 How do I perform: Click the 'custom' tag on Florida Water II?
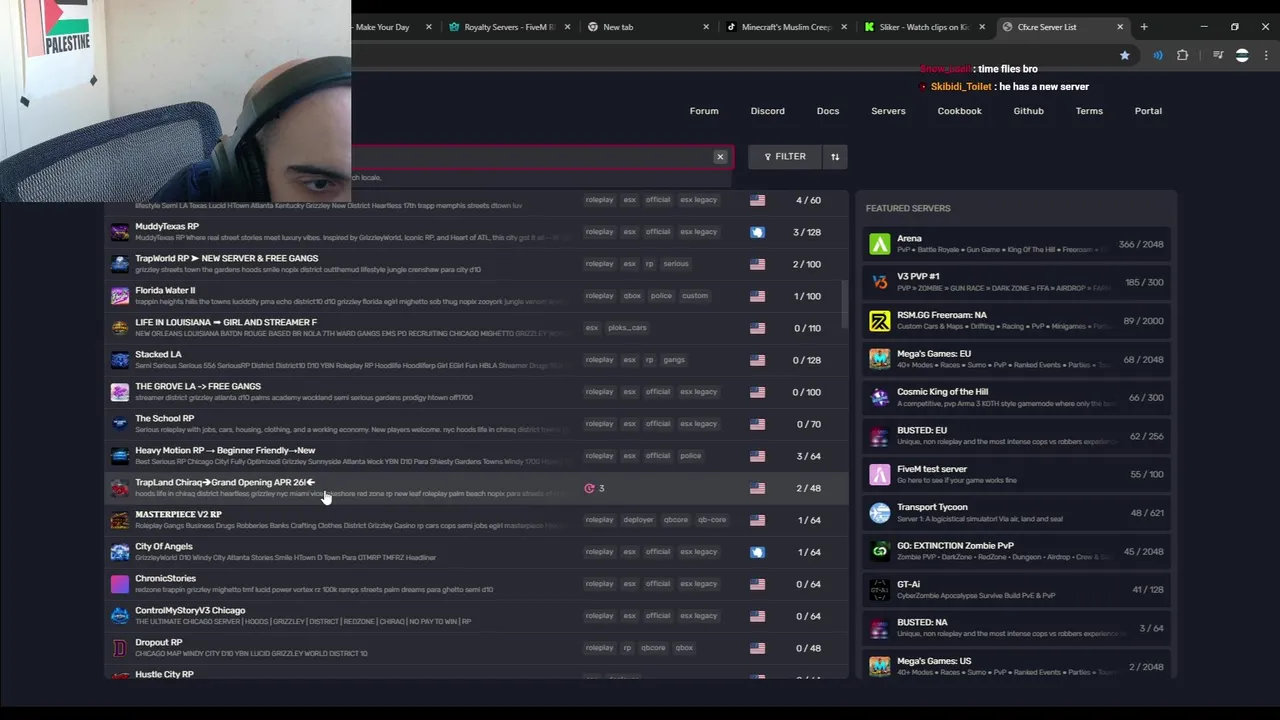695,296
